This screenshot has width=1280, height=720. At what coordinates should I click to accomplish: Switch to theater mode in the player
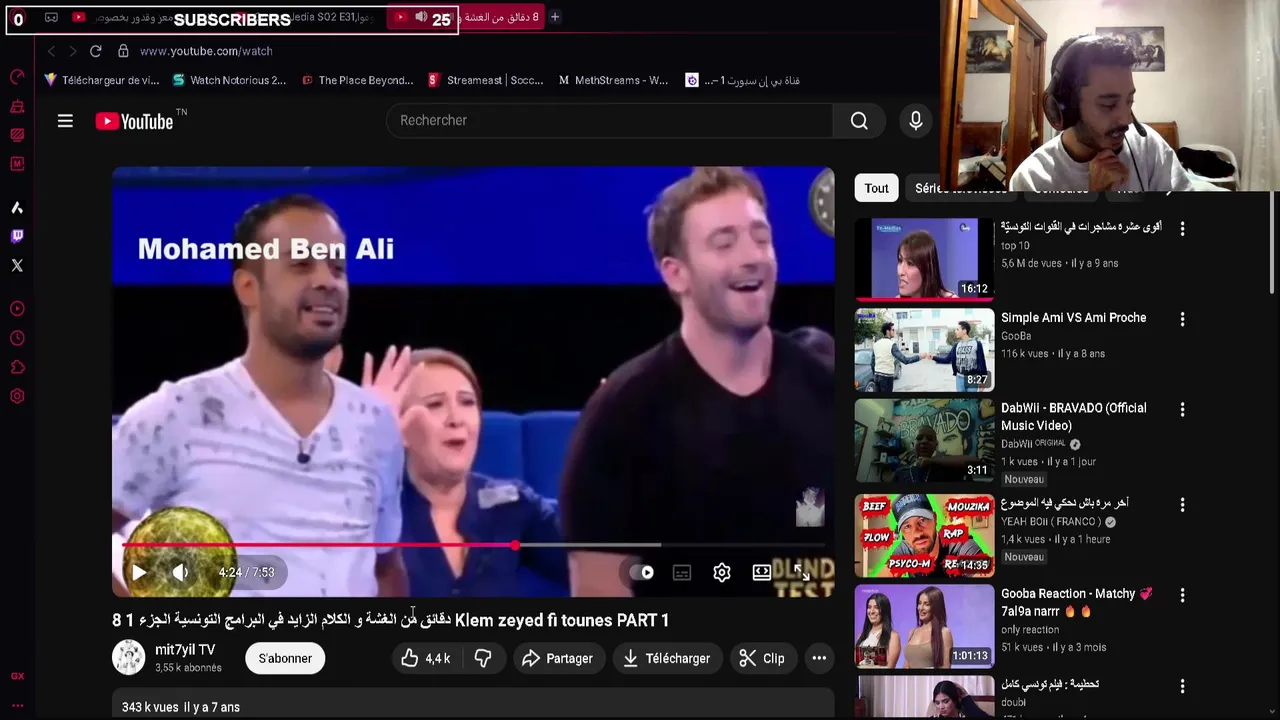762,572
